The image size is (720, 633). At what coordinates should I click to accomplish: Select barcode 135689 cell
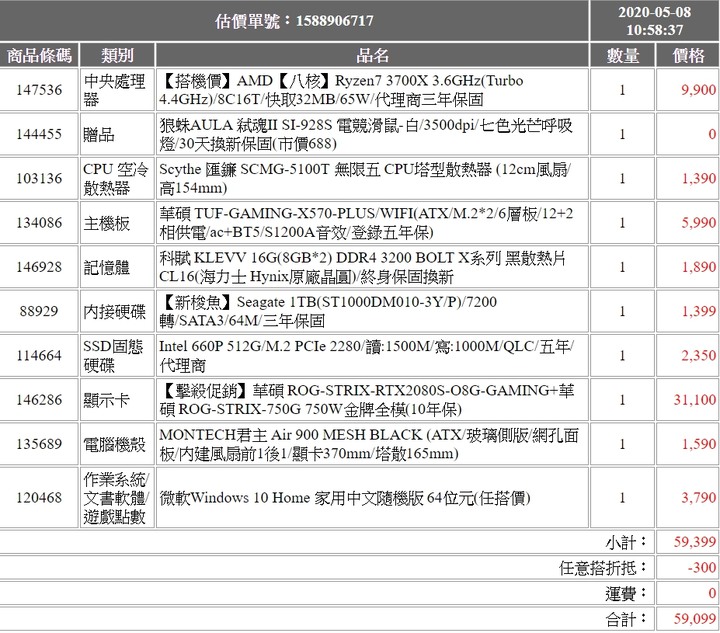[x=39, y=444]
